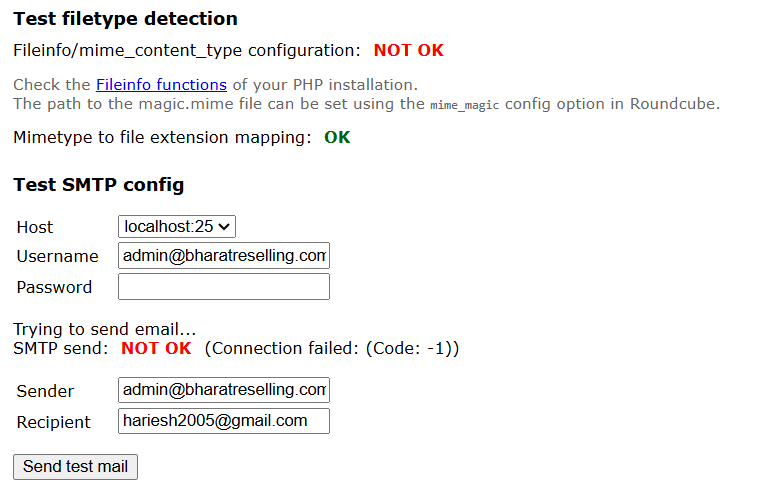Screen dimensions: 777x495
Task: Expand the Host localhost:25 dropdown
Action: coord(177,227)
